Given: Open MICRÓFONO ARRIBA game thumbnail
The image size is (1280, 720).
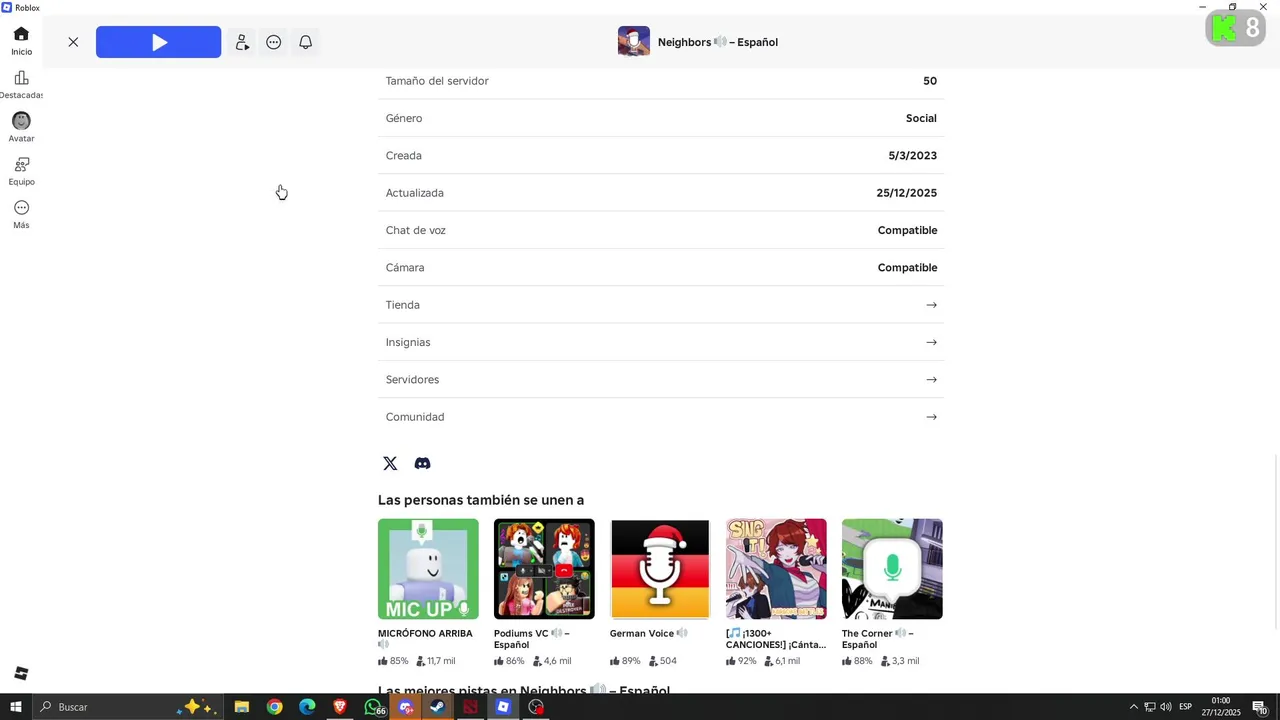Looking at the screenshot, I should (x=428, y=569).
